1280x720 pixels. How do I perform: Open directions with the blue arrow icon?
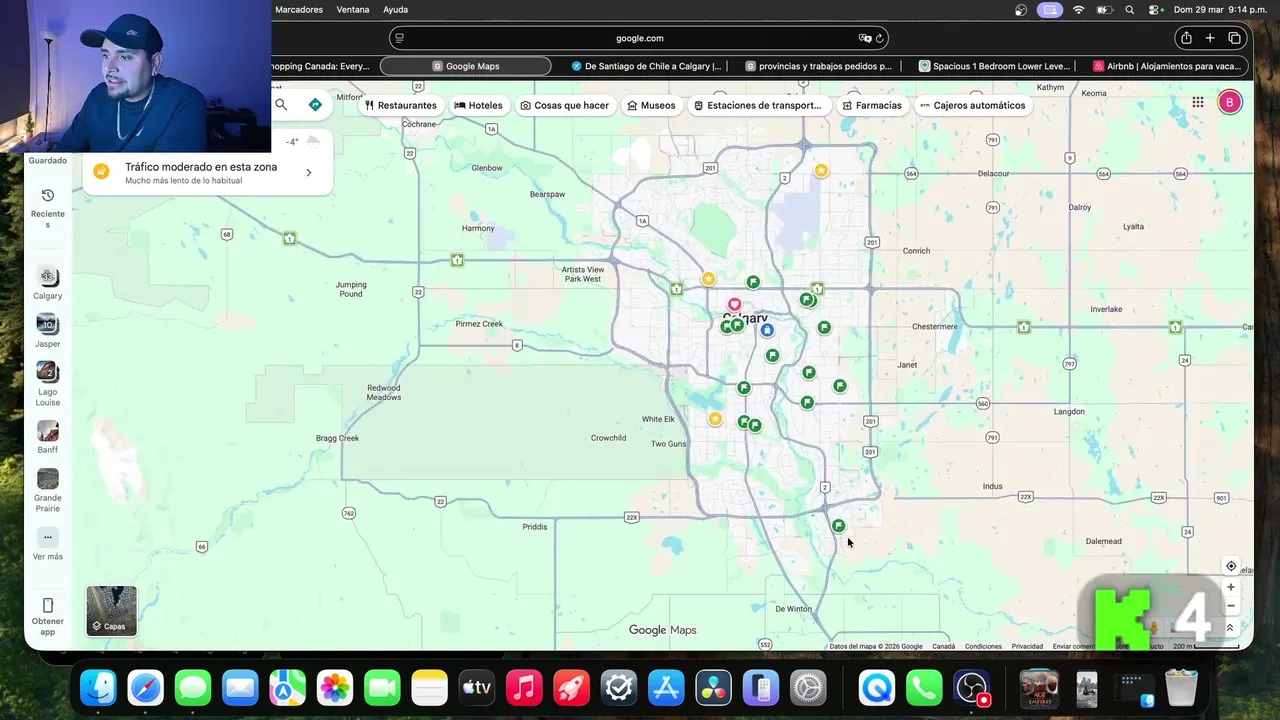[315, 105]
